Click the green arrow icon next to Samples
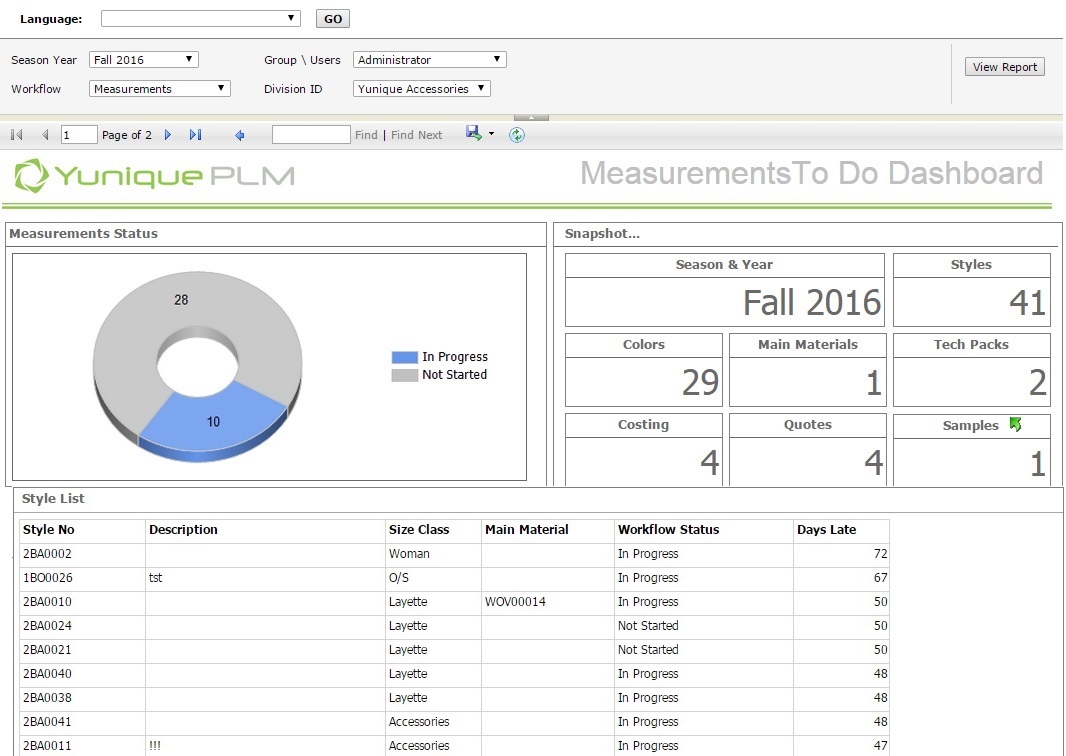Image resolution: width=1066 pixels, height=756 pixels. point(1016,424)
